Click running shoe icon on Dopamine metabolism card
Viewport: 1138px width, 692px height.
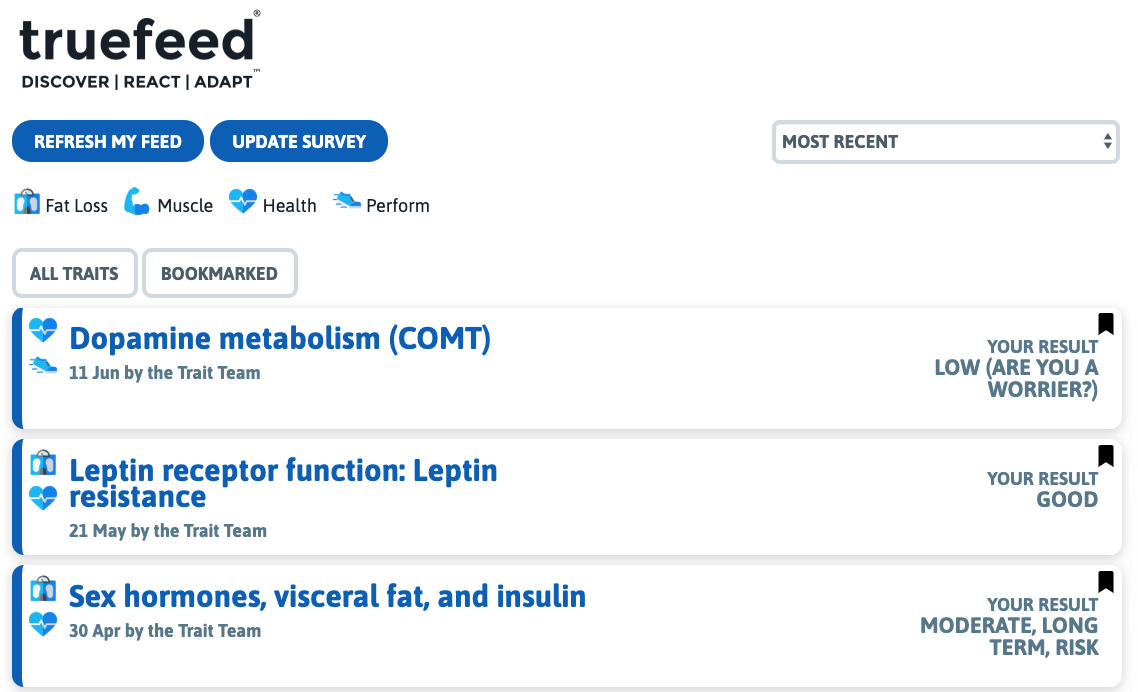point(43,366)
